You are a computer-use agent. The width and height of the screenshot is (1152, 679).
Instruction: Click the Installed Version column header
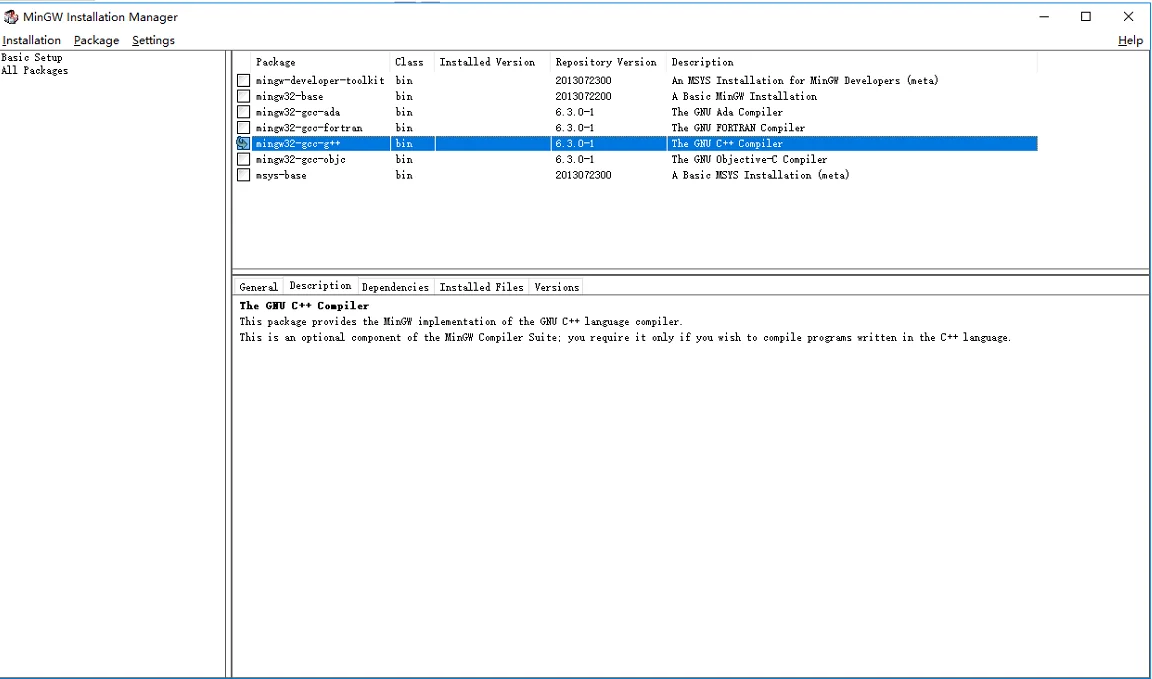click(x=492, y=62)
